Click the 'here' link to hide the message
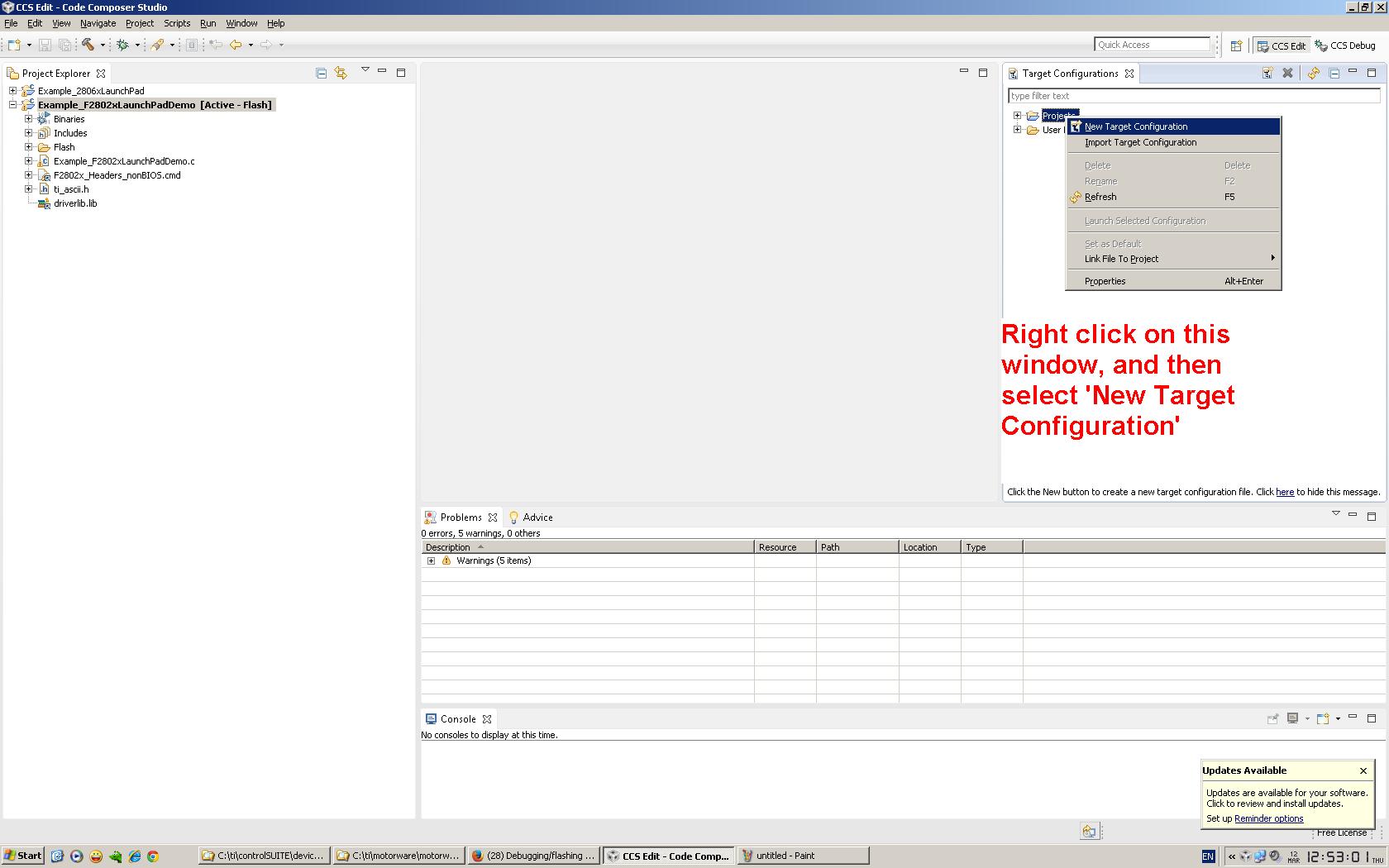The image size is (1389, 868). coord(1285,492)
